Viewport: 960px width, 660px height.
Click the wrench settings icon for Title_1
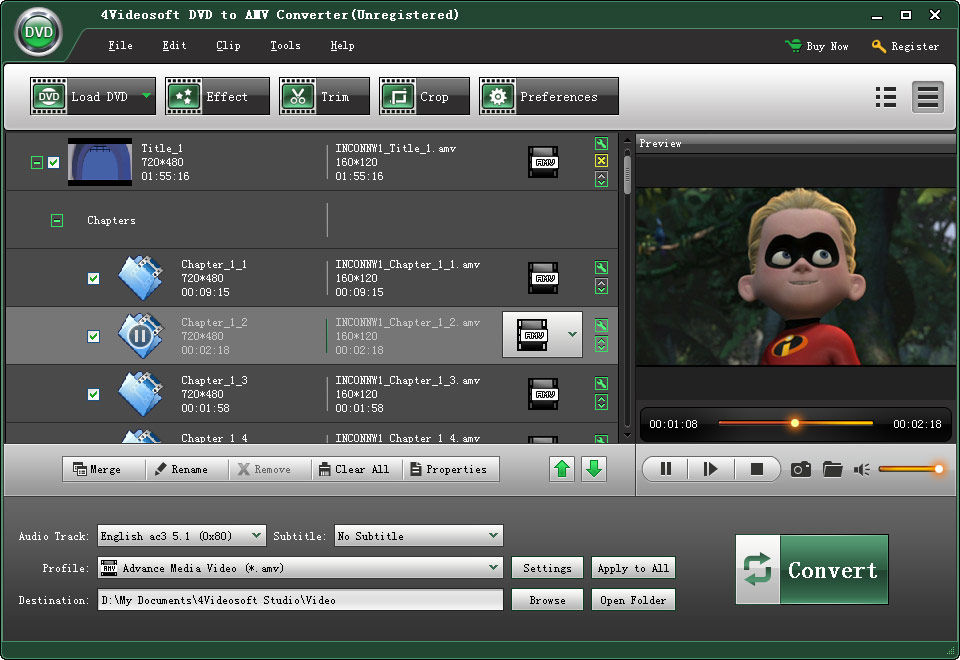coord(601,144)
